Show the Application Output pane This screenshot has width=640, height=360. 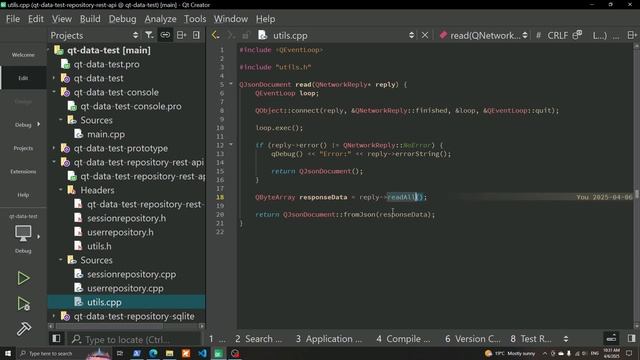329,339
